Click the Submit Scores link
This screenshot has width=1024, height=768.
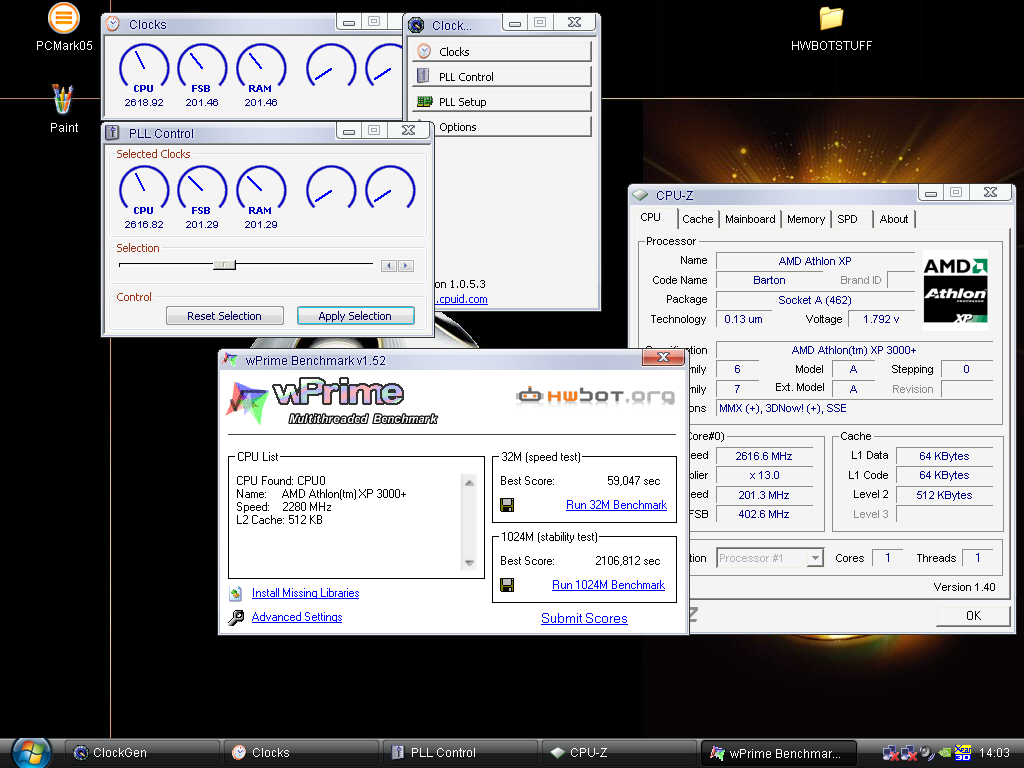[x=584, y=618]
